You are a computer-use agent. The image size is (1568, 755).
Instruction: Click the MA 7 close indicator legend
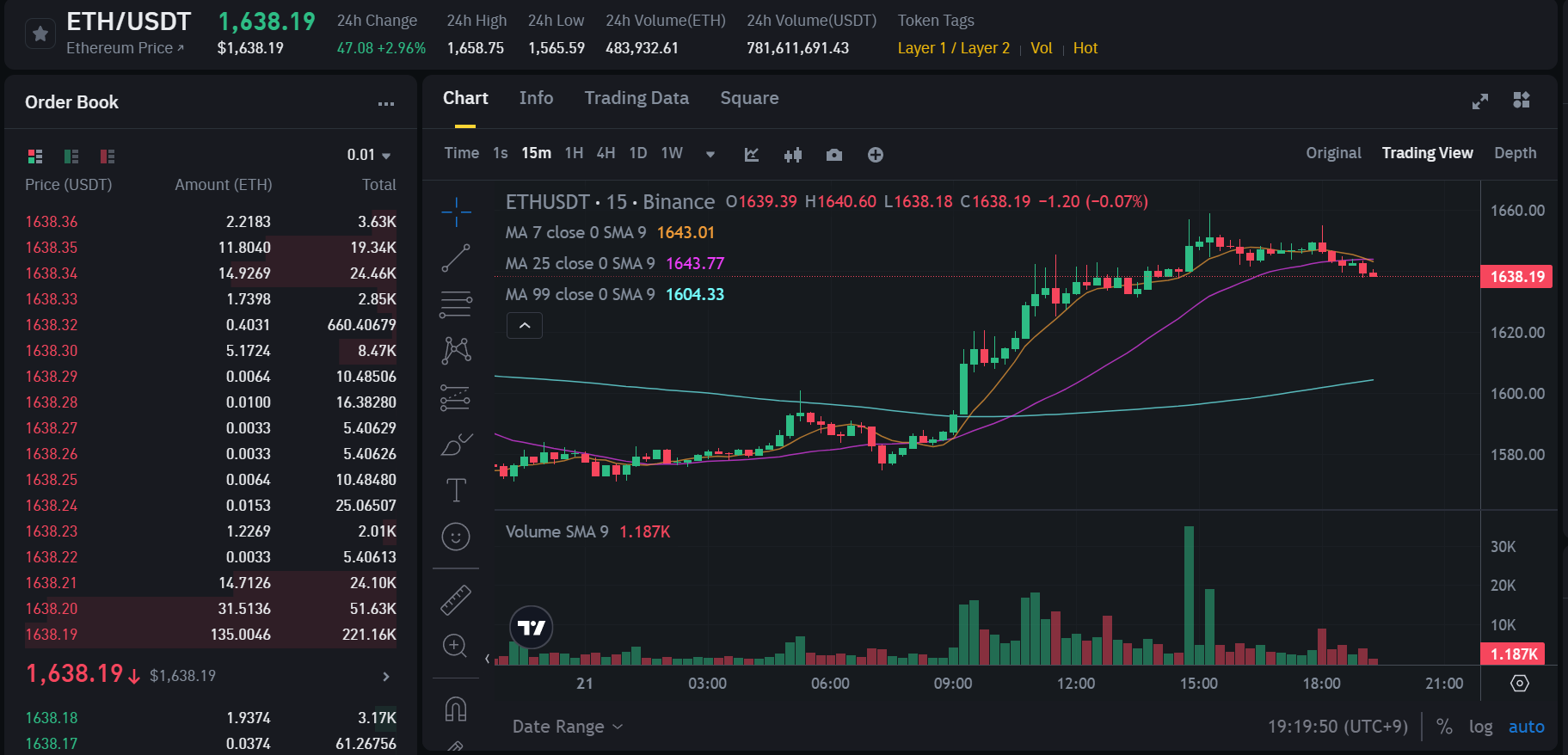point(610,232)
